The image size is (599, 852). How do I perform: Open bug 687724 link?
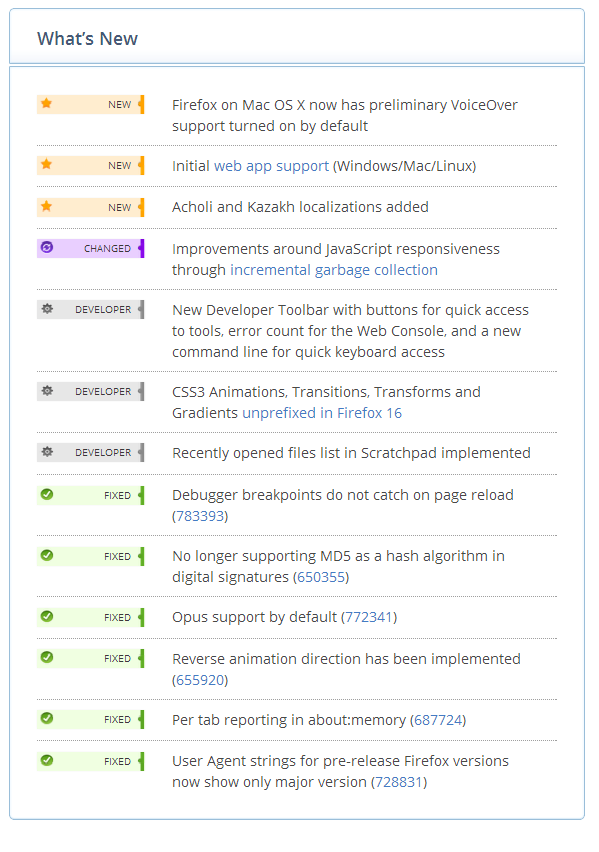point(438,721)
